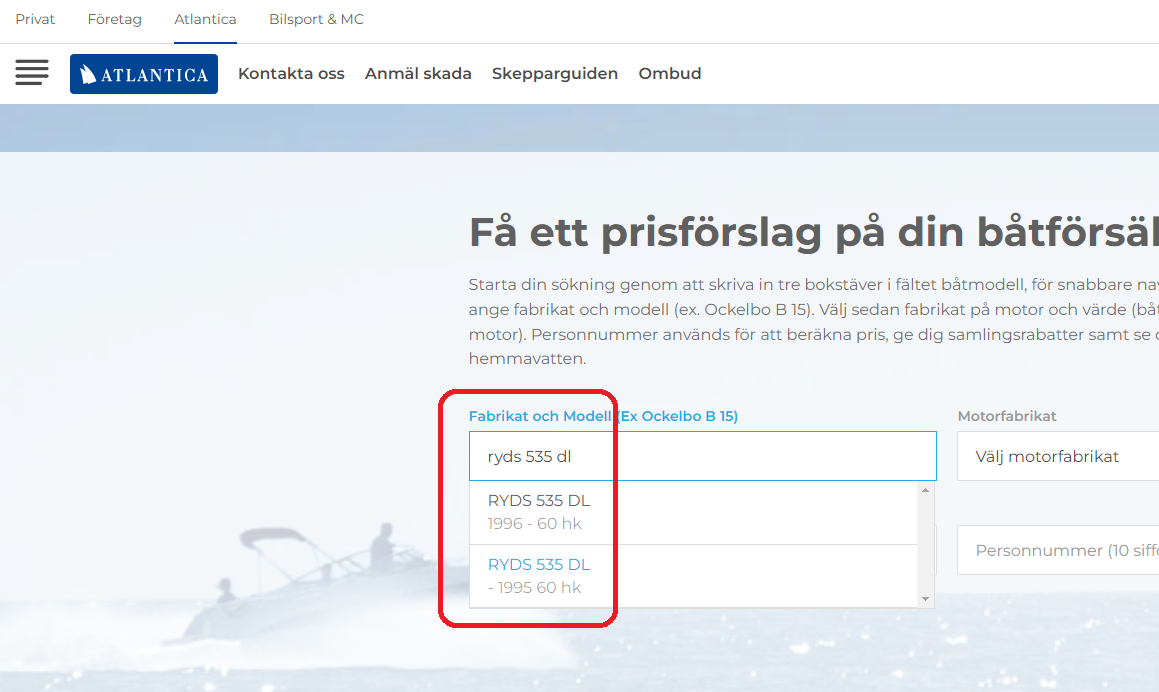Click into the Personnummer field
The image size is (1159, 692).
point(1056,550)
